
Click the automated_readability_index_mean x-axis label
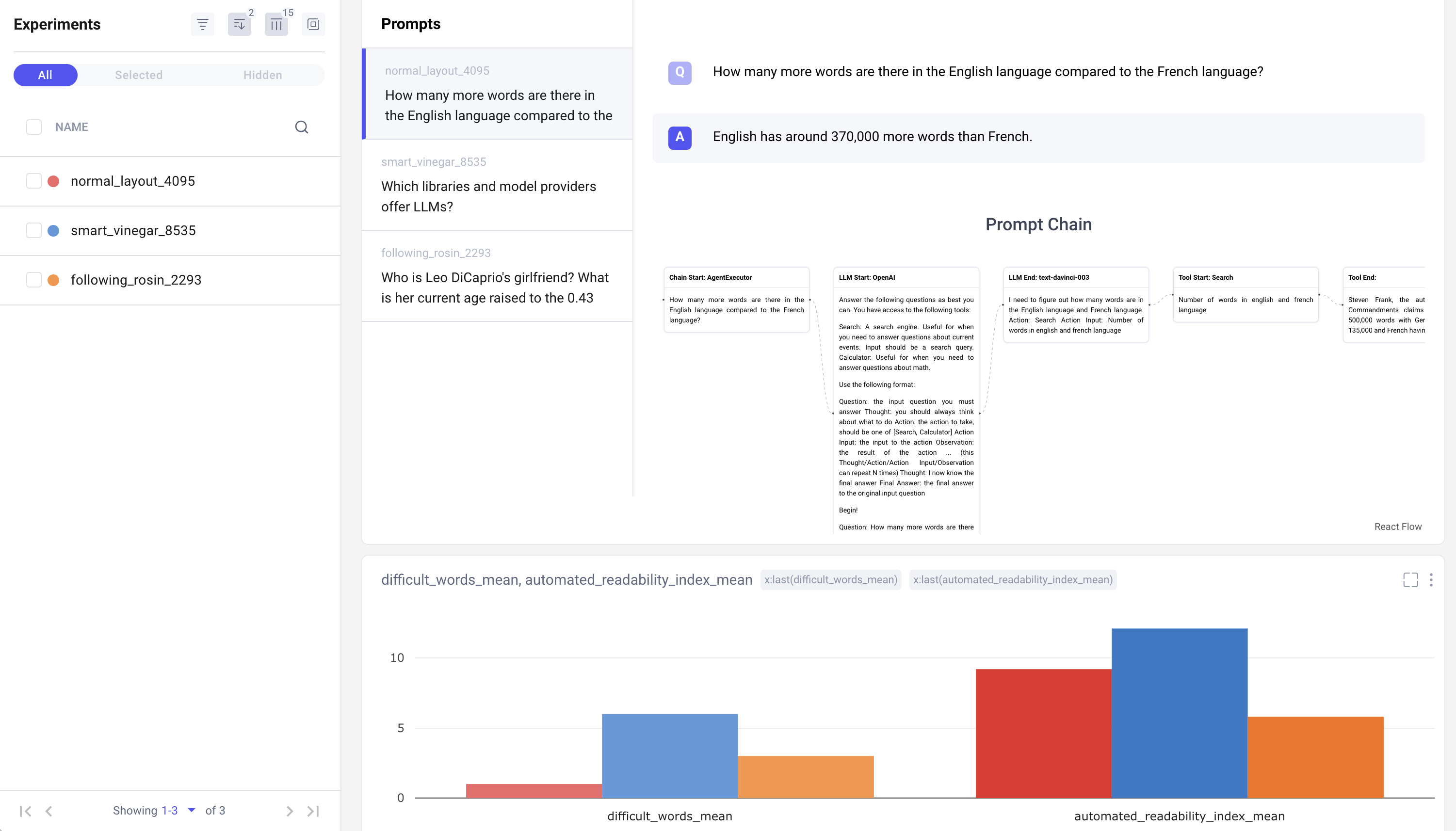(1180, 816)
